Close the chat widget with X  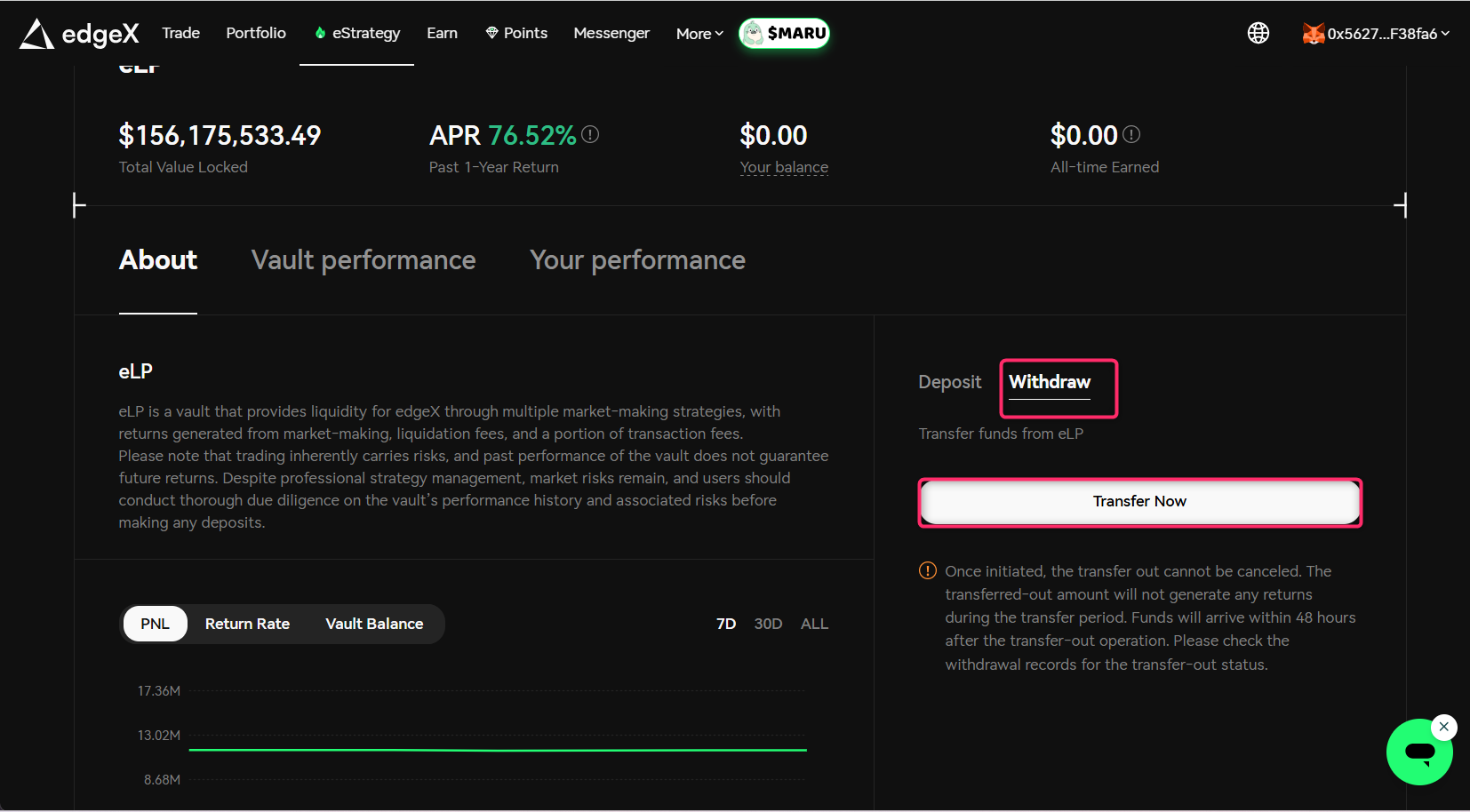point(1444,727)
